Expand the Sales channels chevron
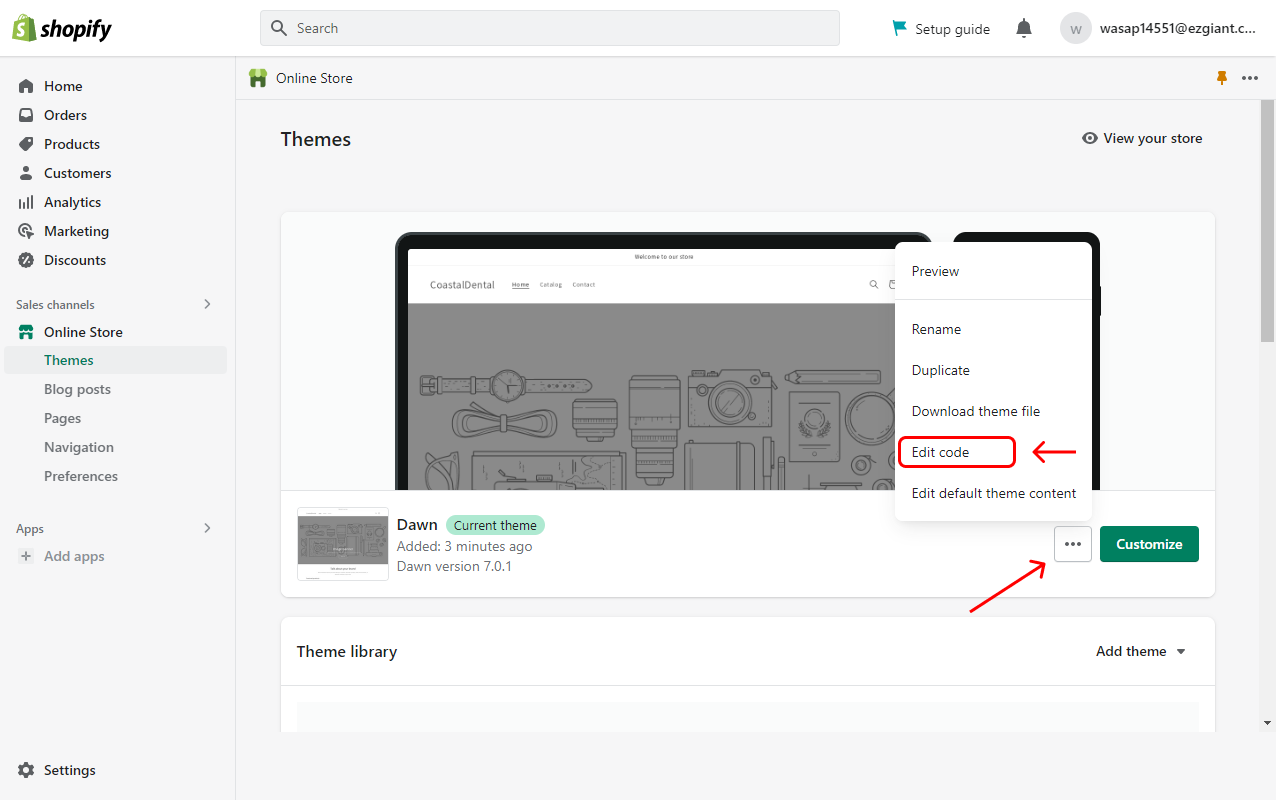Image resolution: width=1276 pixels, height=800 pixels. 207,304
